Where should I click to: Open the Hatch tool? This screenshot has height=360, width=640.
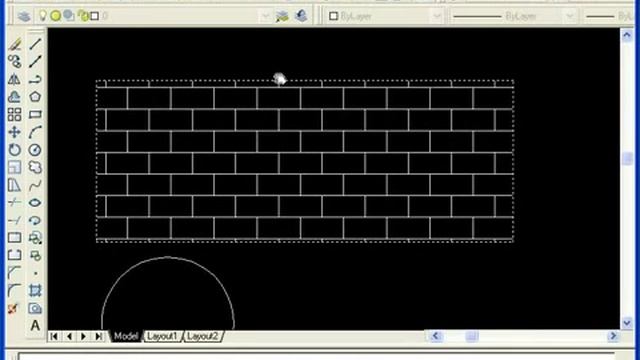35,290
